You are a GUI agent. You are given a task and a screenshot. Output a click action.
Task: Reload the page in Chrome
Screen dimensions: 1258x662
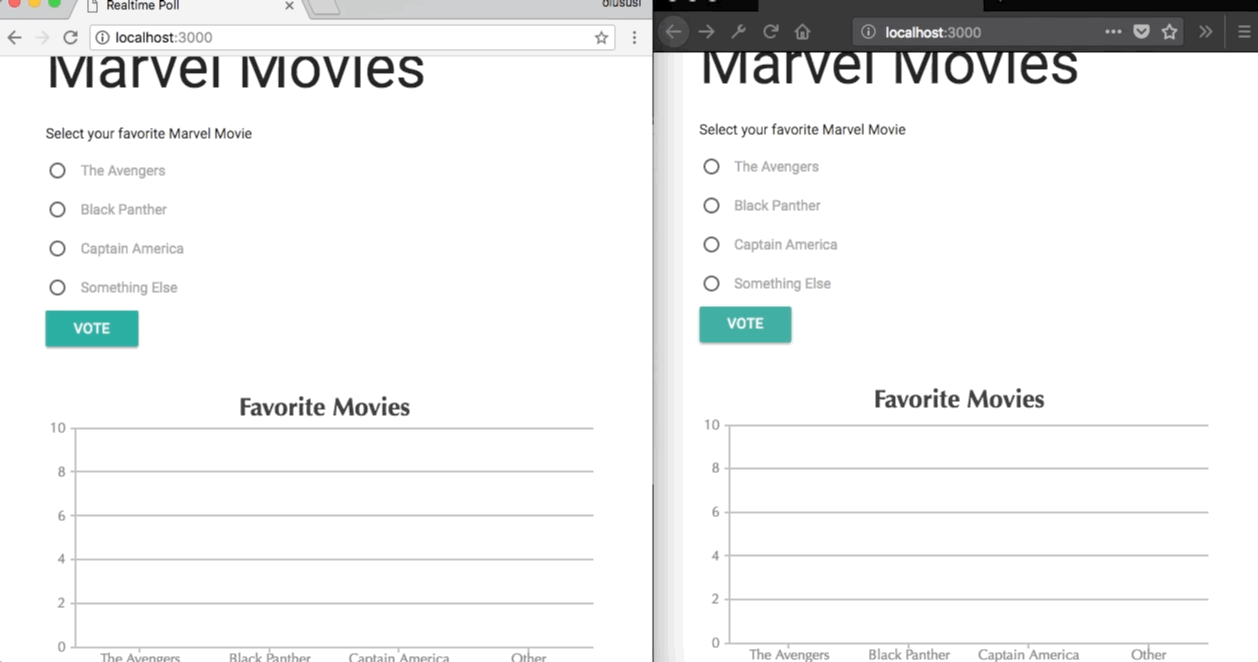[70, 38]
